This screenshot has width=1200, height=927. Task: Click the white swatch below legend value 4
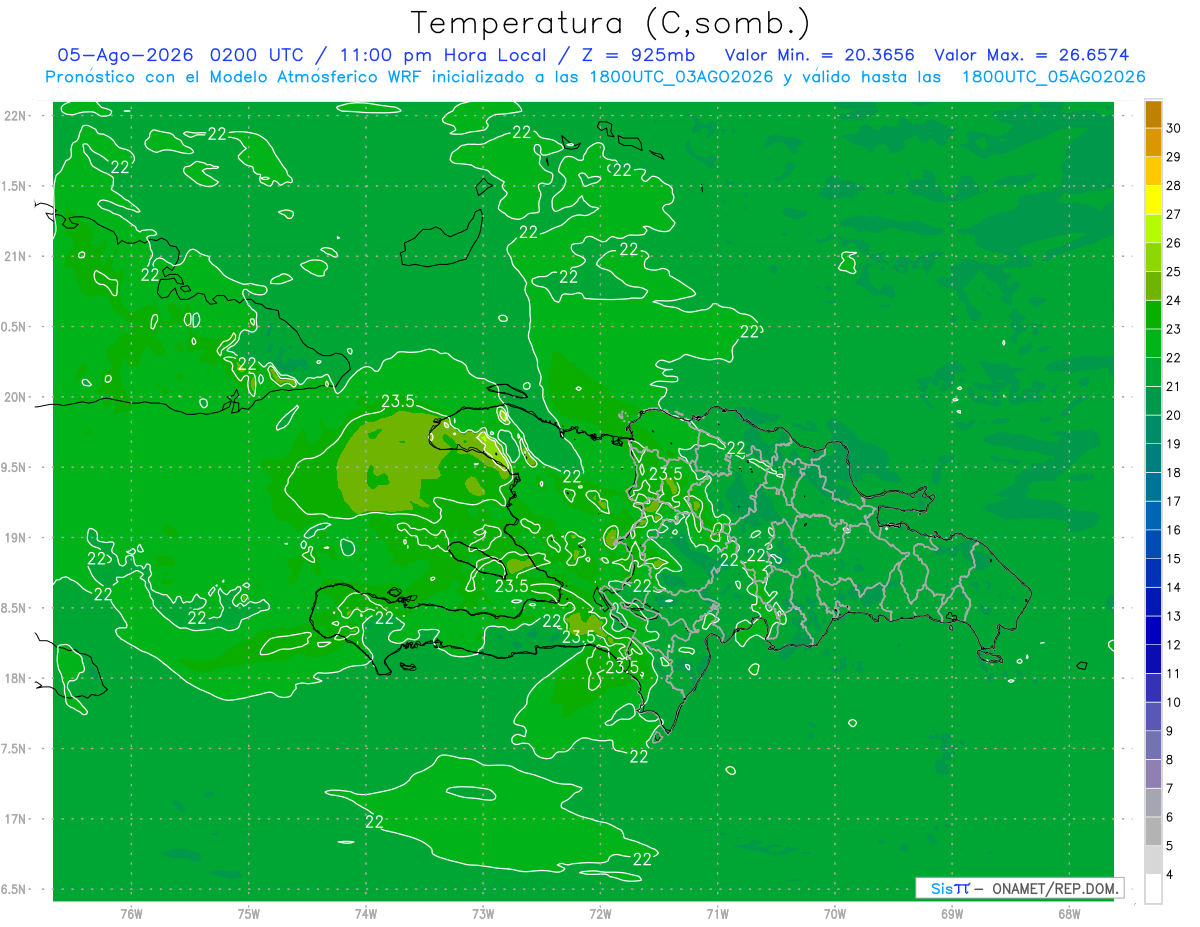tap(1153, 889)
